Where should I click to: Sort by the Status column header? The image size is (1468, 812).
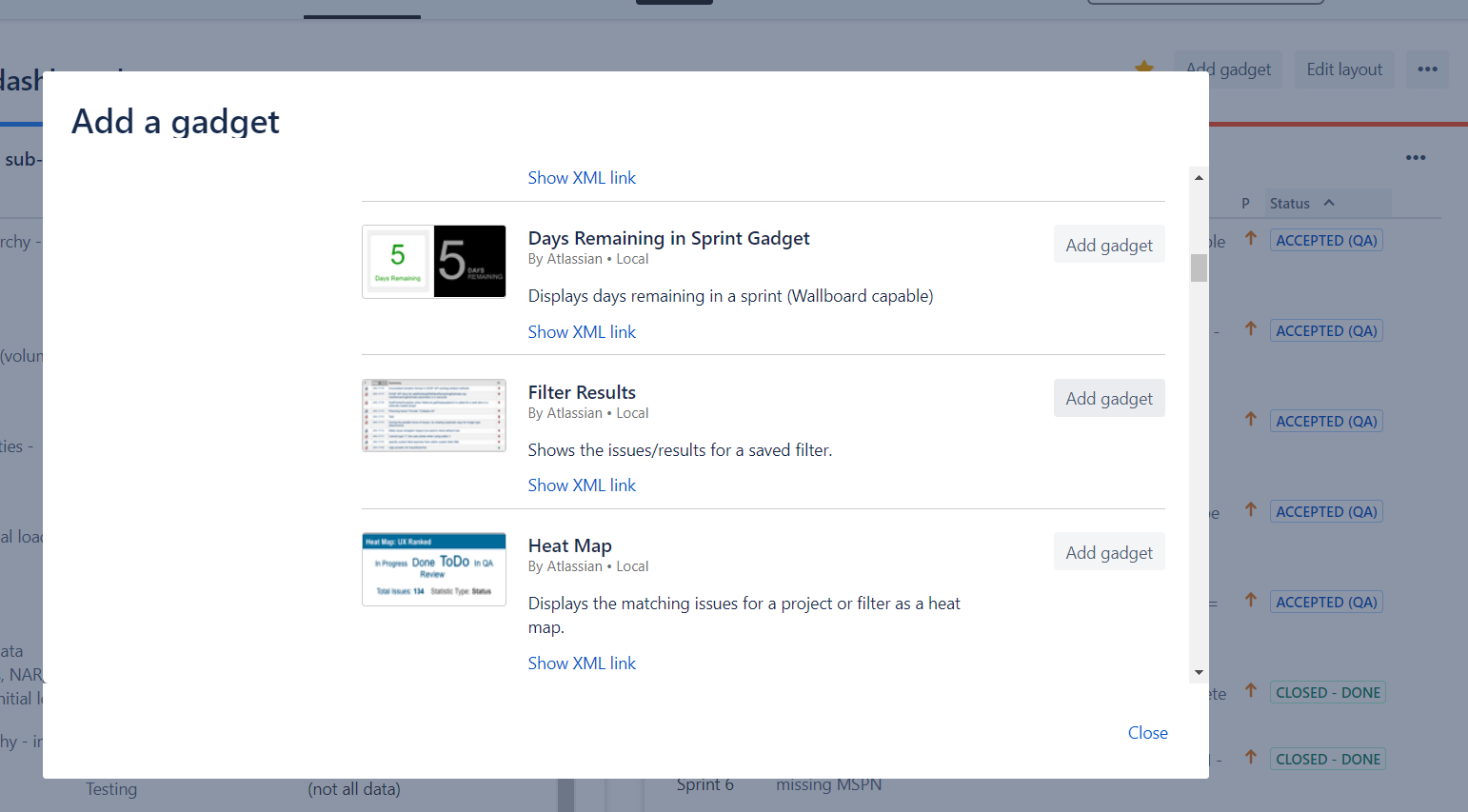[x=1290, y=204]
